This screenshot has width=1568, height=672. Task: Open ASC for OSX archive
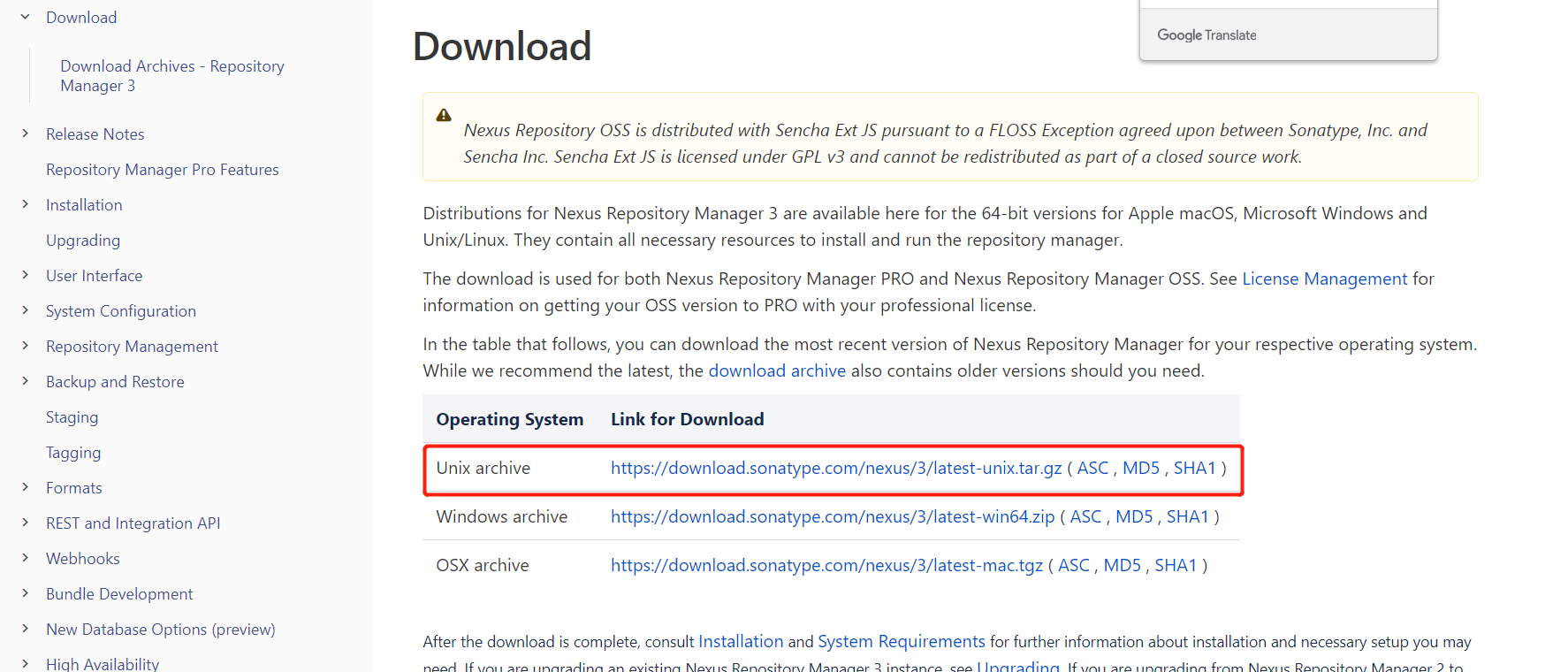(1074, 565)
